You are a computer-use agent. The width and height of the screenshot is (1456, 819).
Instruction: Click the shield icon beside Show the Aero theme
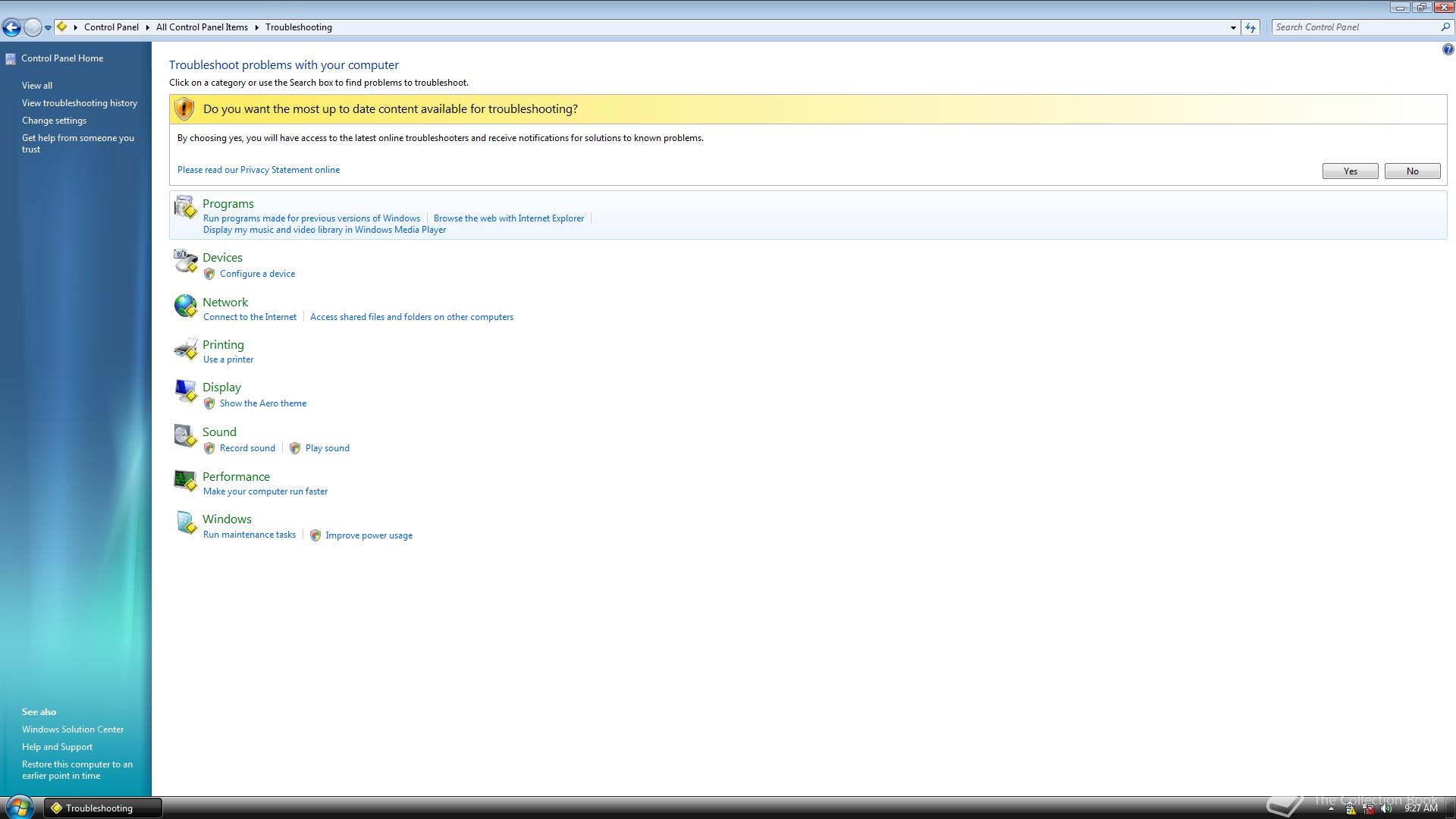(x=209, y=403)
